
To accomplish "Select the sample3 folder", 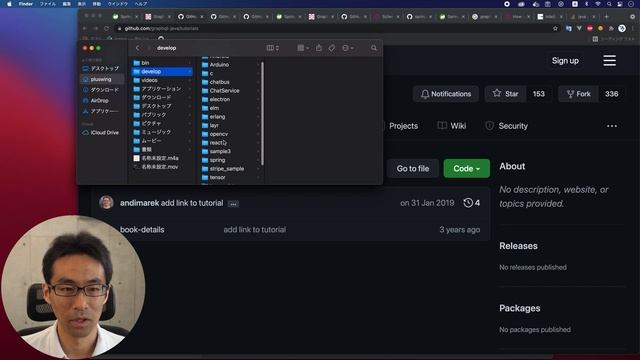I will click(230, 151).
